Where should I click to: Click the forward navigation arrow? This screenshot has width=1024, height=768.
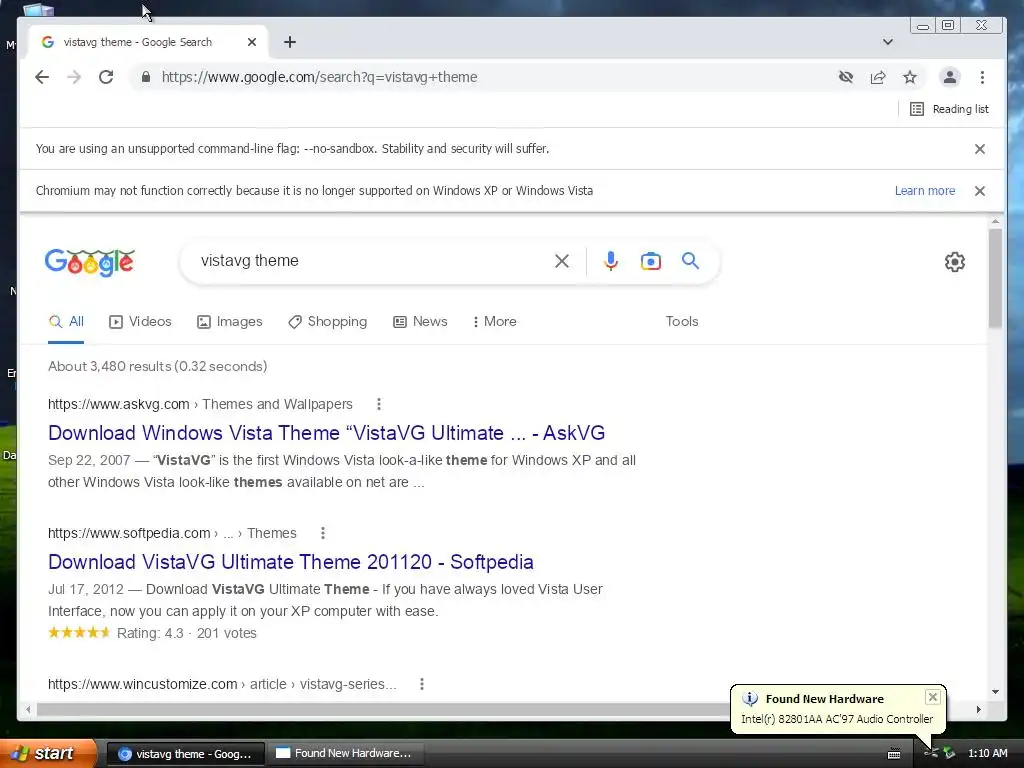[74, 77]
